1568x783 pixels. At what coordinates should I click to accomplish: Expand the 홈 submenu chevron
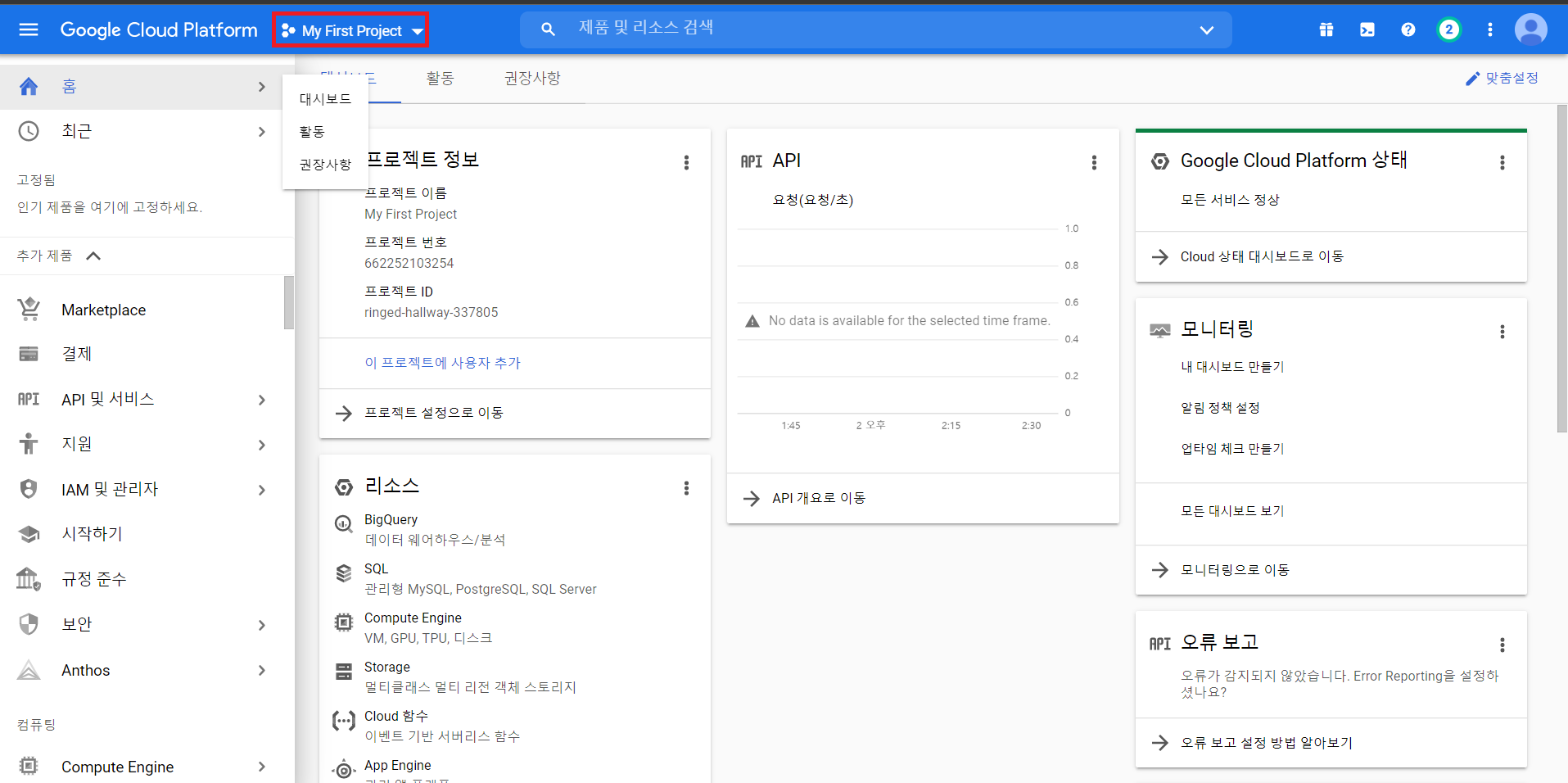(x=262, y=87)
